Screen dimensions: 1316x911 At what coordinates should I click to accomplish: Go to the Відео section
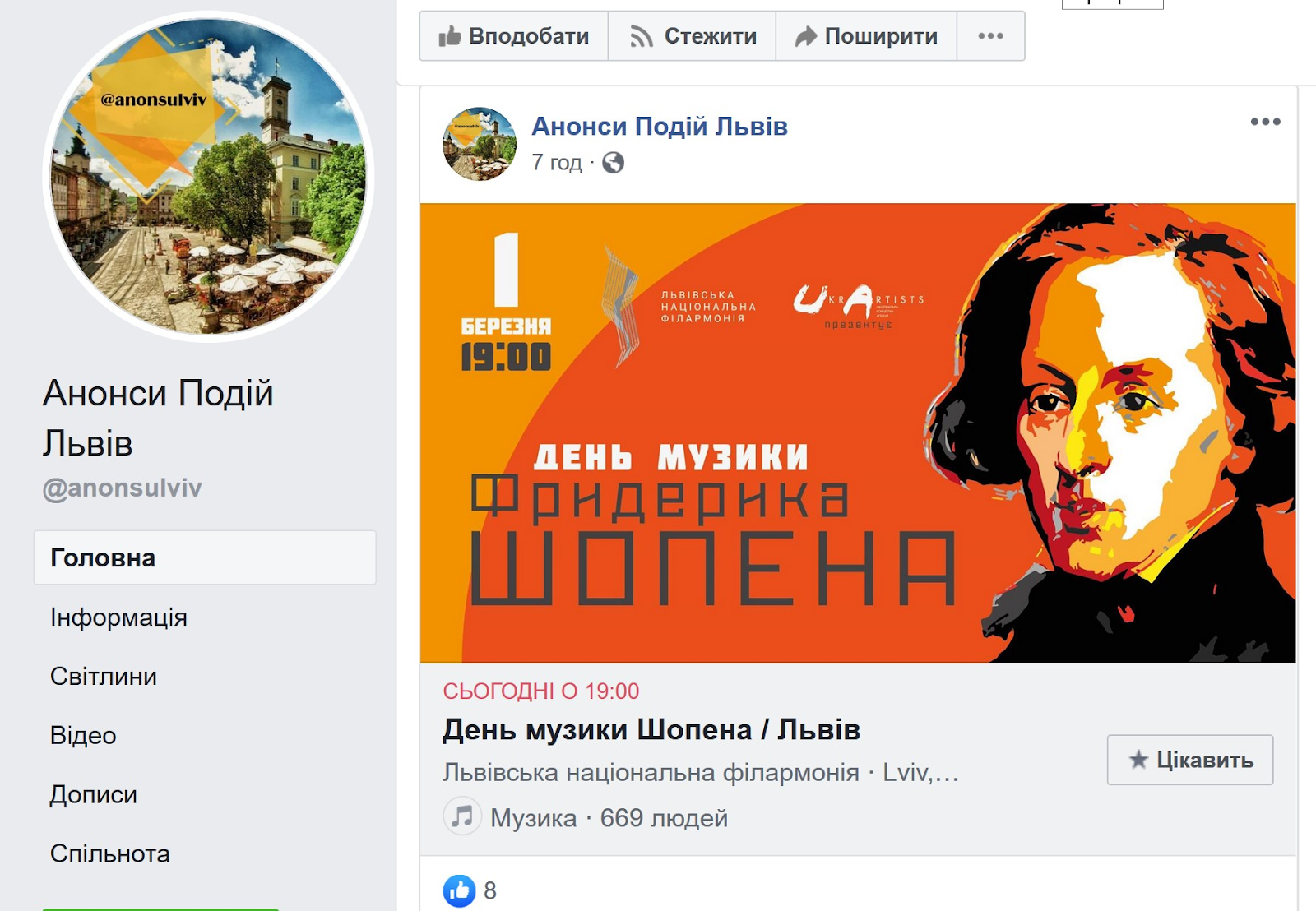[83, 735]
